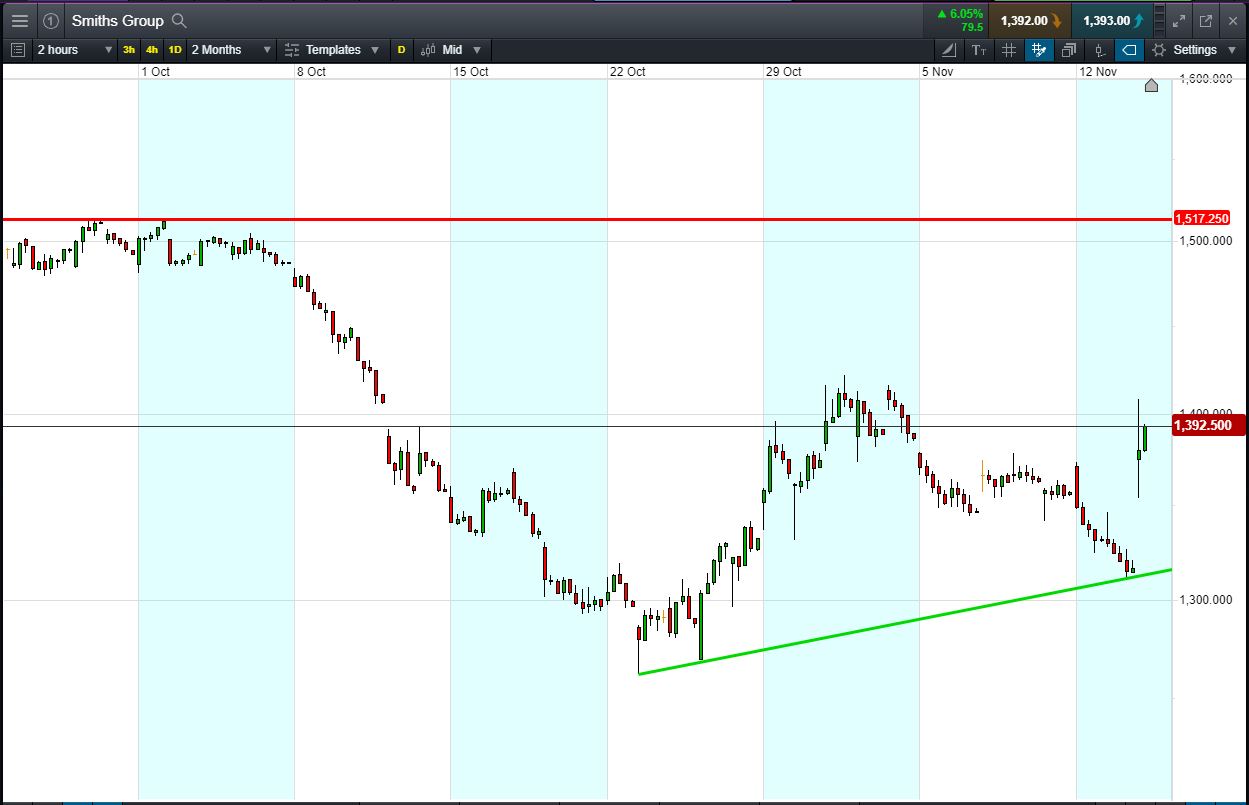The image size is (1249, 805).
Task: Switch to 4h interval shortcut
Action: (151, 49)
